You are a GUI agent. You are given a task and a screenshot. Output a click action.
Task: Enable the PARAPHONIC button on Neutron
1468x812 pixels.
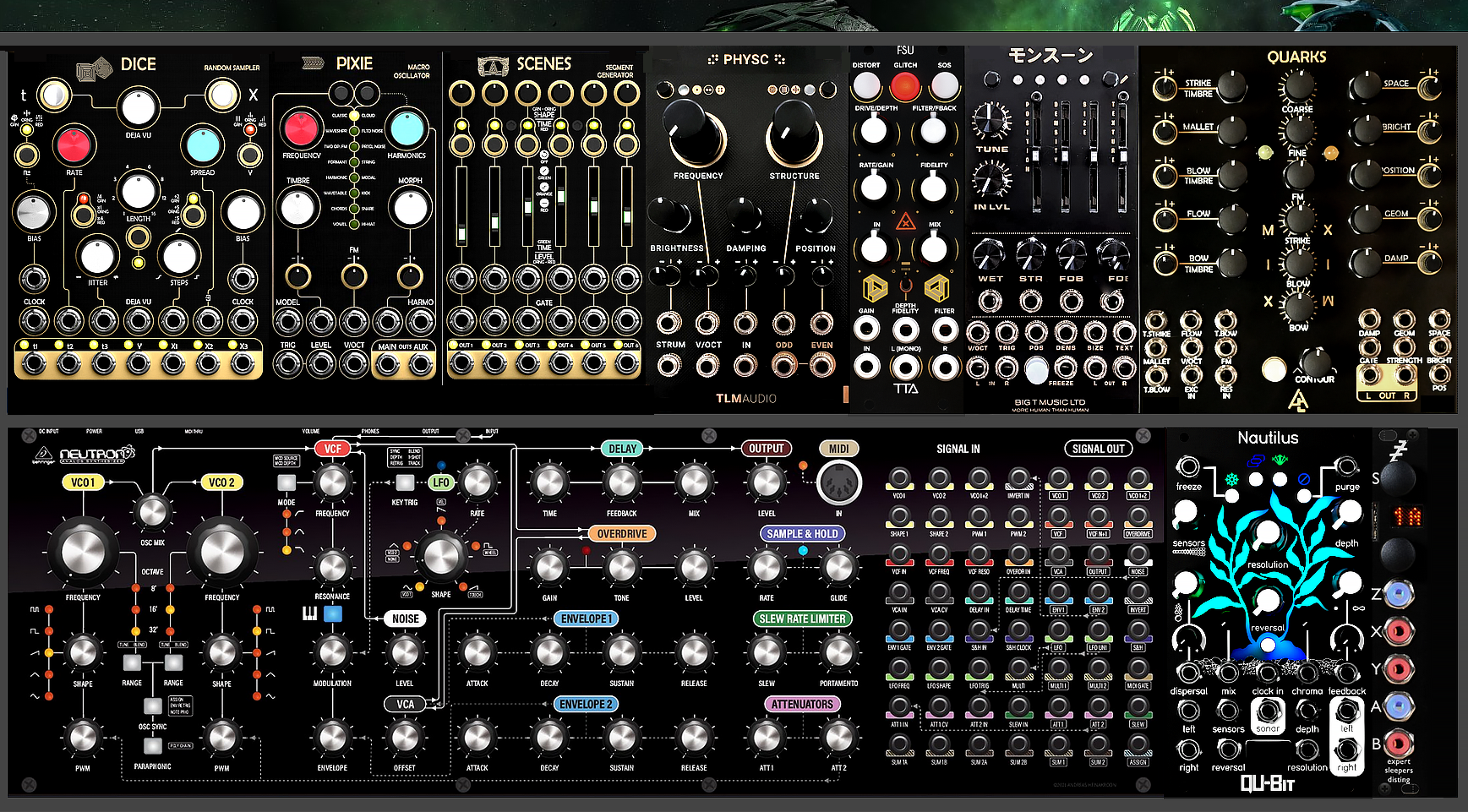pos(152,746)
